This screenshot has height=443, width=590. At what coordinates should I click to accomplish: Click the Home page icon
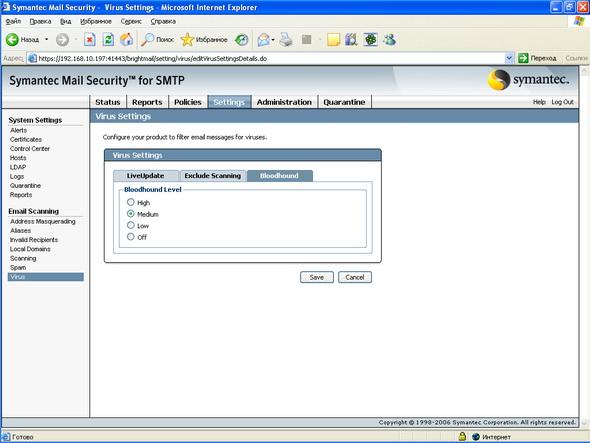coord(126,40)
